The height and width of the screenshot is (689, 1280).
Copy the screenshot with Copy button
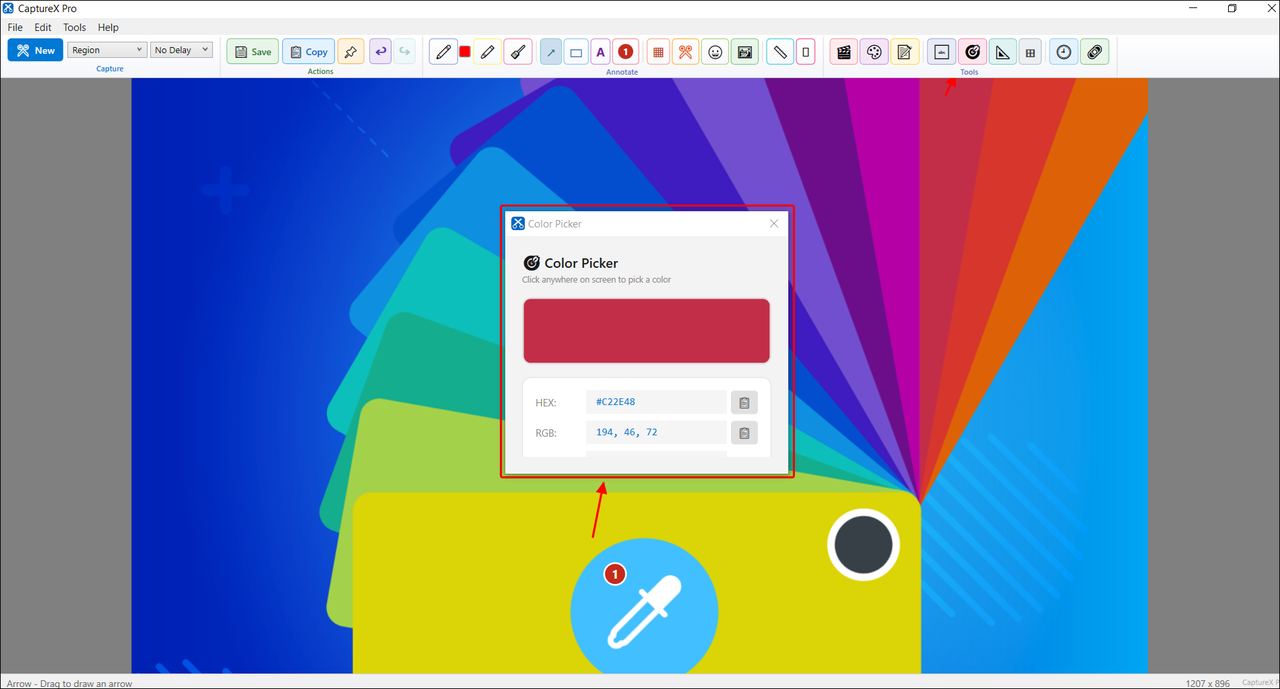[308, 52]
